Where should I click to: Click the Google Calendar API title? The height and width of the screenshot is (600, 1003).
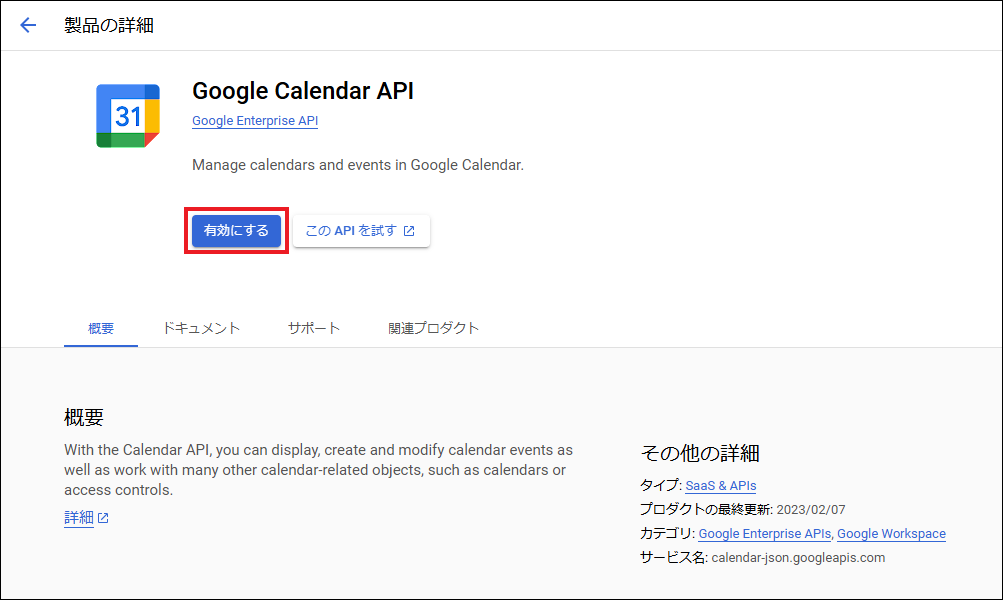tap(302, 91)
